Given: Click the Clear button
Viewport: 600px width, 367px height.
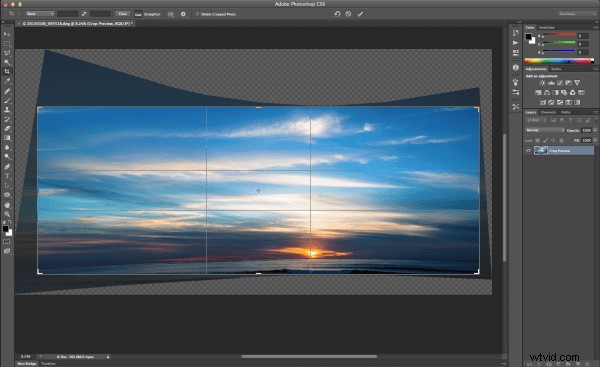Looking at the screenshot, I should 123,14.
